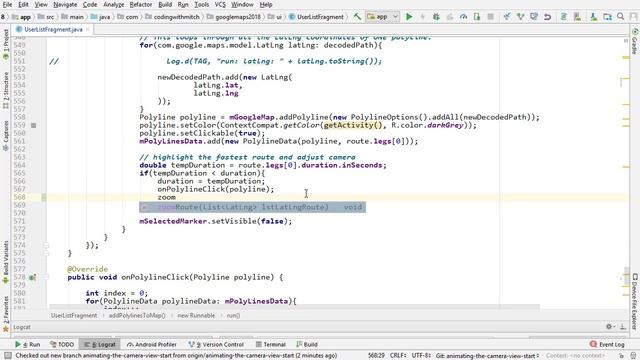Open the Context selector in status bar
This screenshot has height=360, width=640.
(576, 356)
